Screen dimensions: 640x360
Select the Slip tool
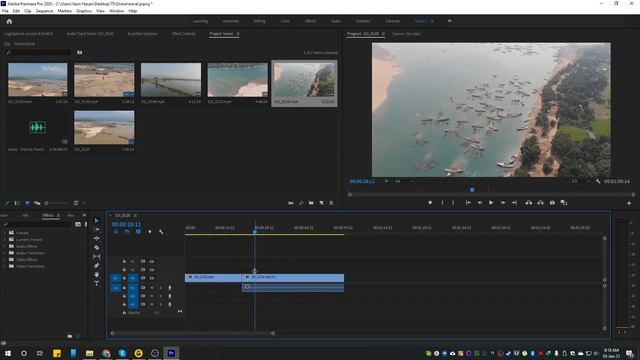97,256
